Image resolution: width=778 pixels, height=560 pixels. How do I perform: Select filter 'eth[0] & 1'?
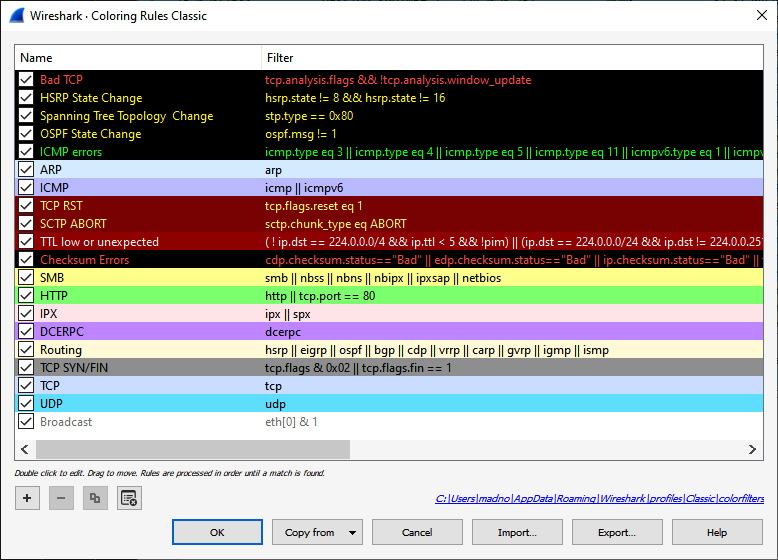pyautogui.click(x=291, y=422)
